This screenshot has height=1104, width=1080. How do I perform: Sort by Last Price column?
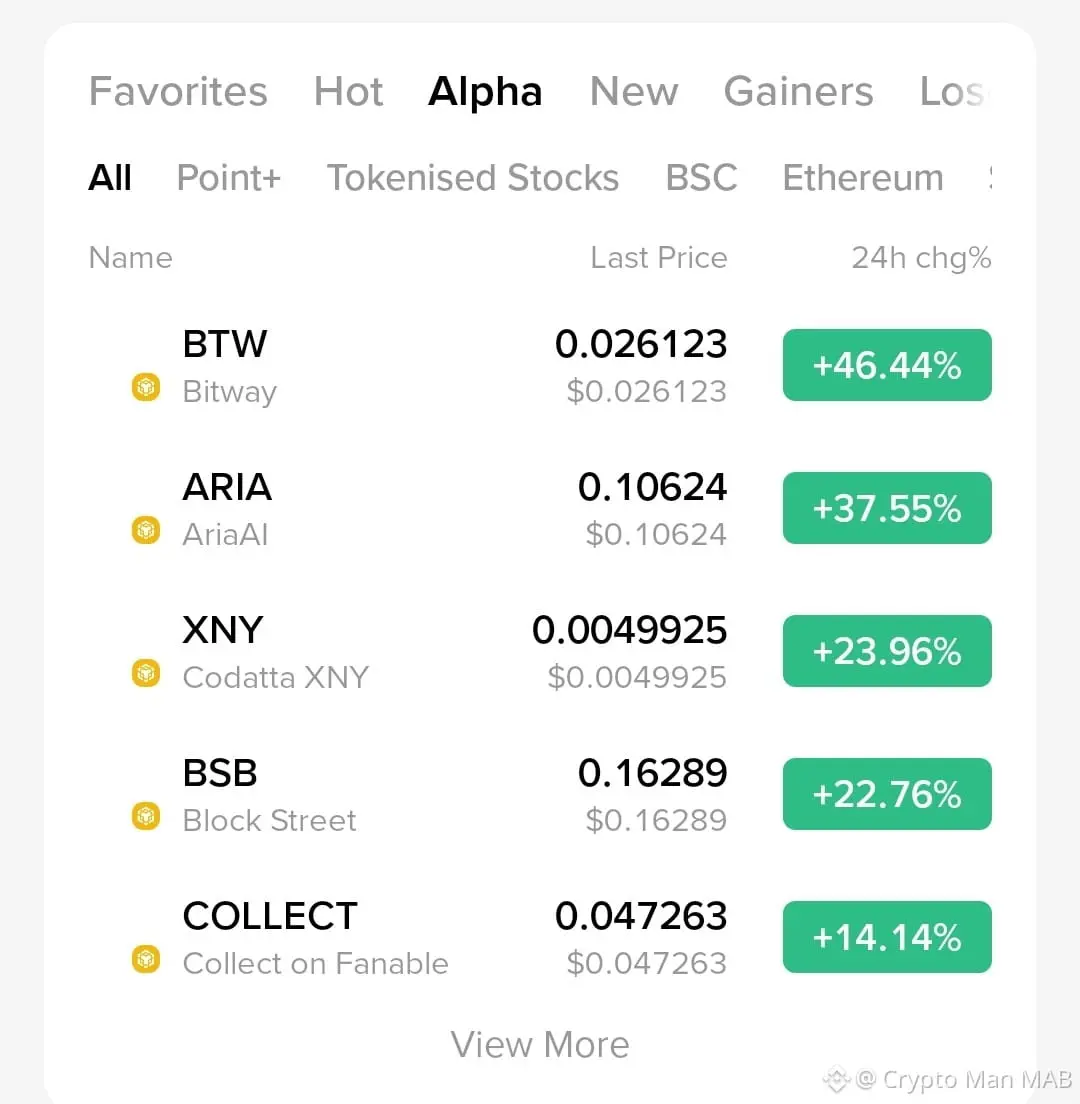pos(658,258)
